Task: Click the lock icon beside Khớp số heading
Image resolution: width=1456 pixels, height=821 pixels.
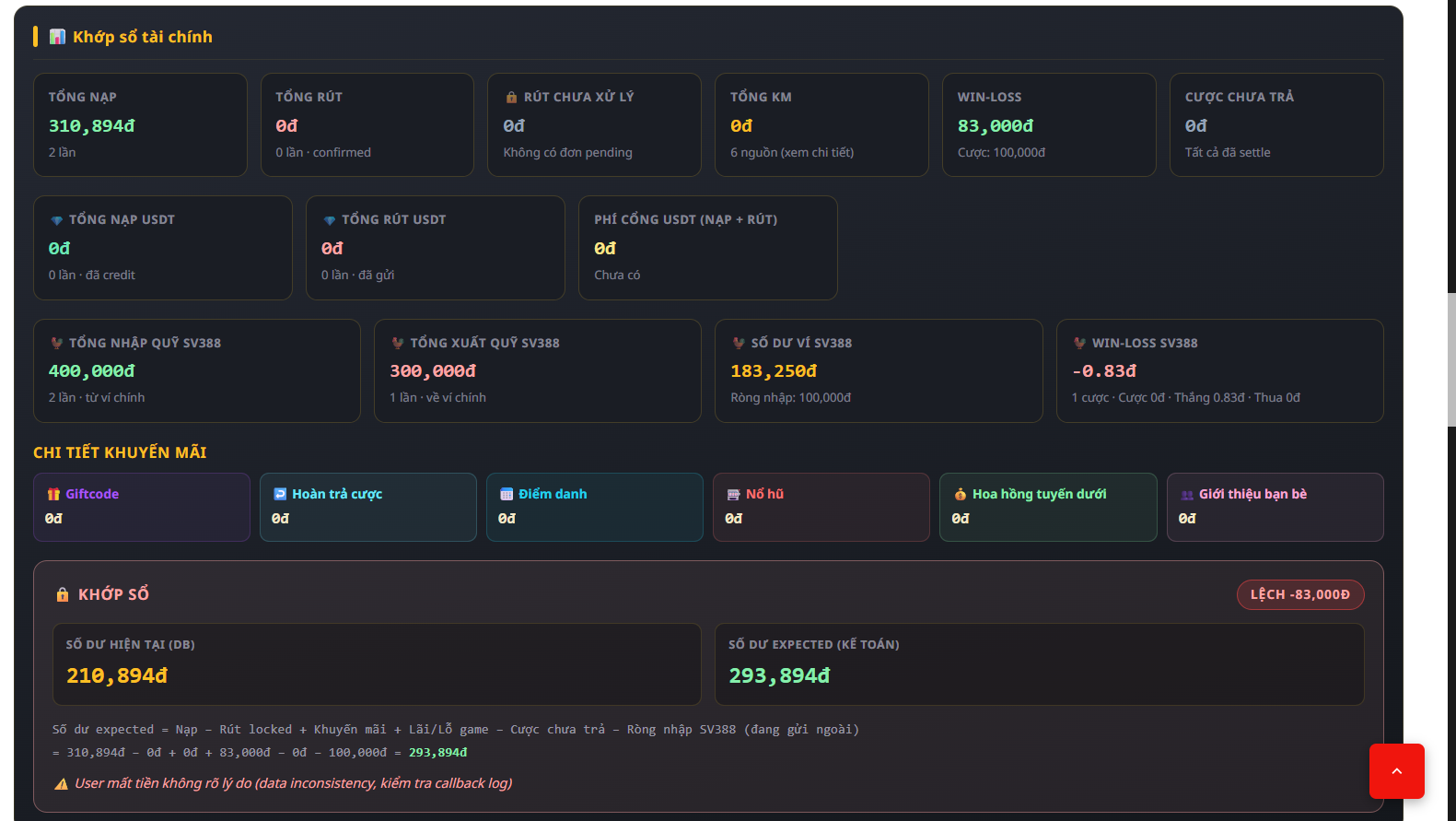Action: (x=63, y=594)
